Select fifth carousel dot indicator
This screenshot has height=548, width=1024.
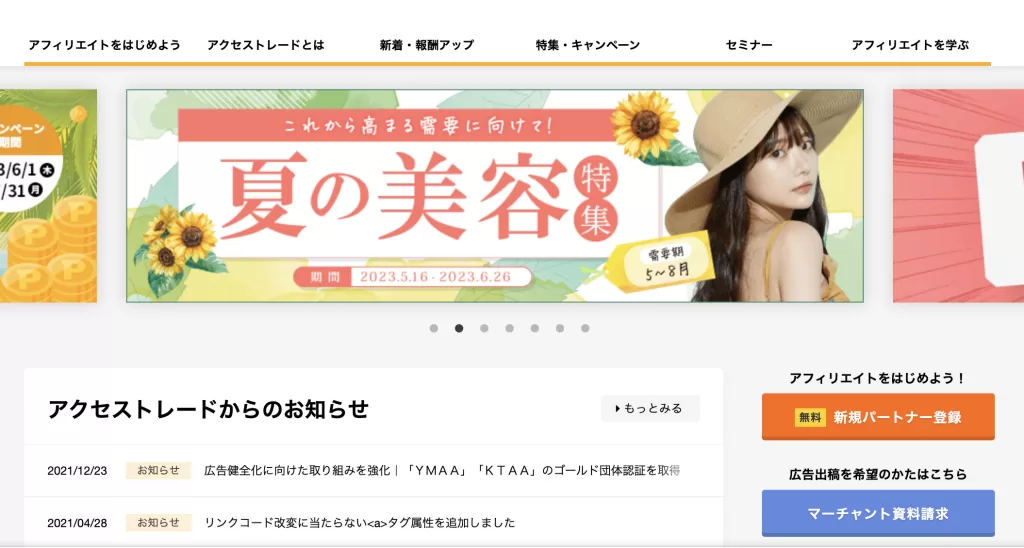535,329
